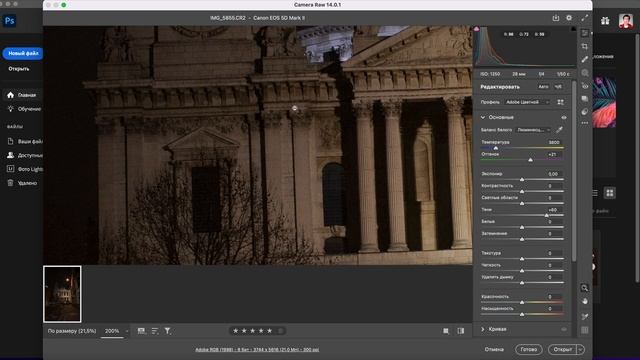Toggle before/after view icon

click(x=460, y=331)
